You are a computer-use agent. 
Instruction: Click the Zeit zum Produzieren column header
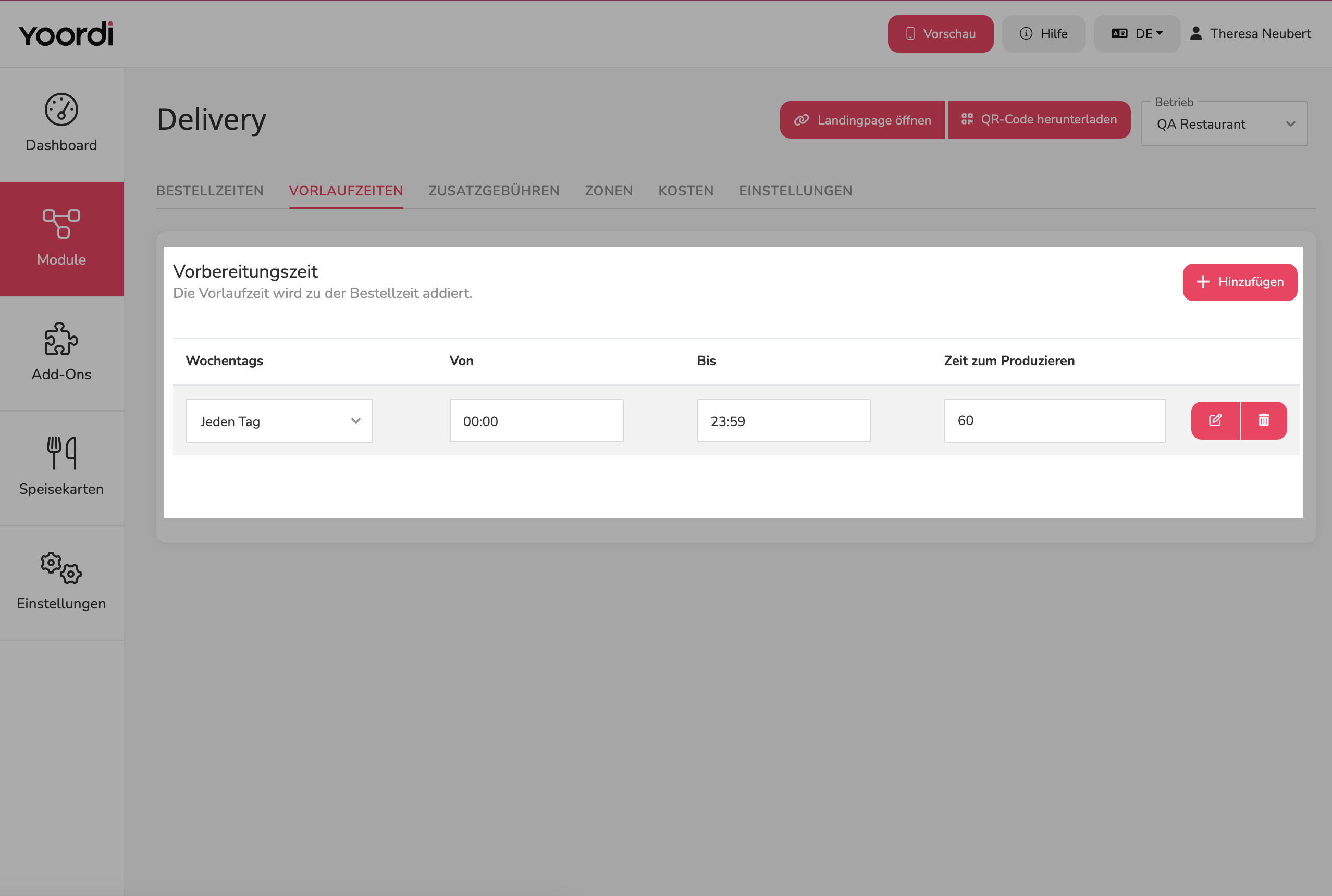1009,361
